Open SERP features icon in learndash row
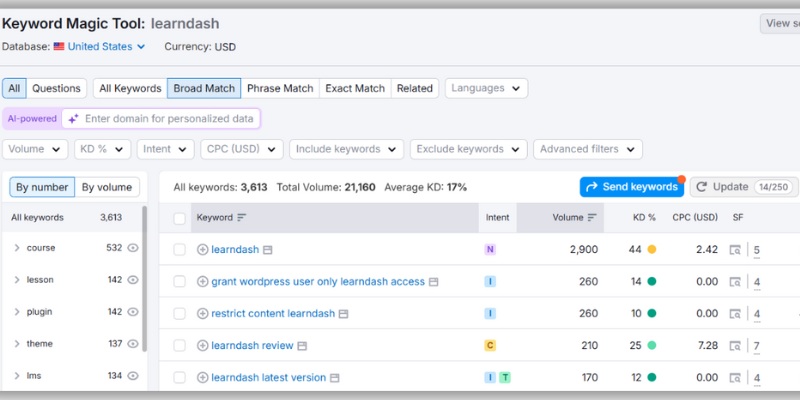800x400 pixels. coord(735,250)
